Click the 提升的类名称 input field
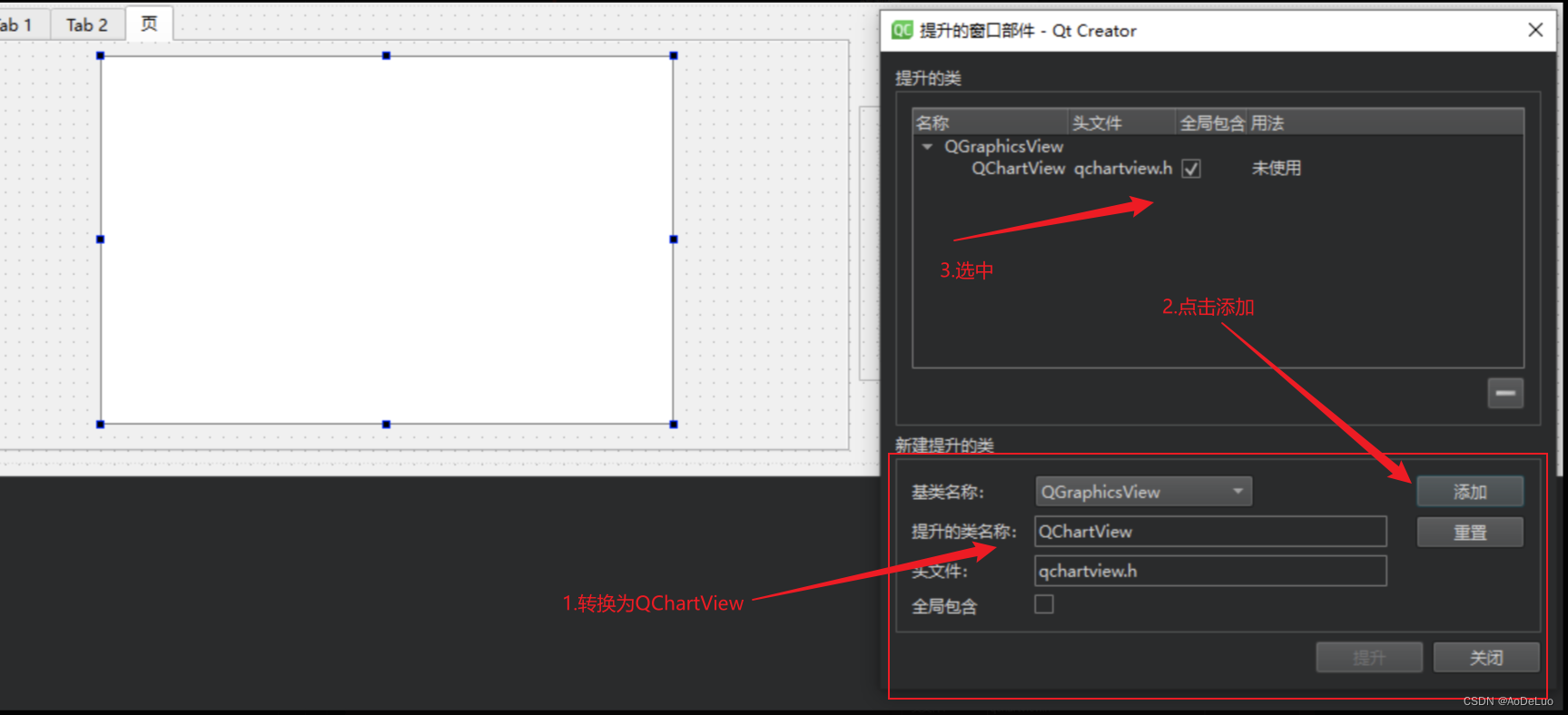 [x=1210, y=532]
